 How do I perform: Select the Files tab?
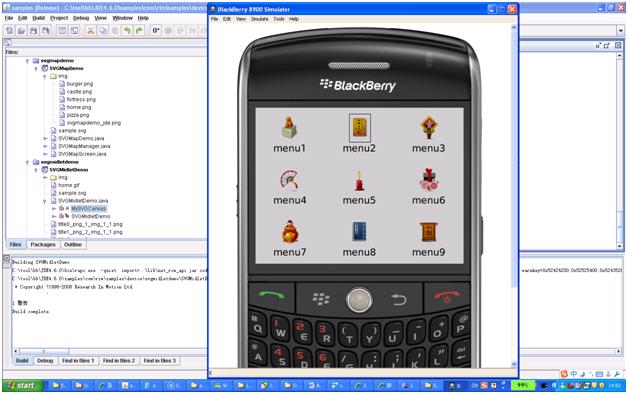point(15,244)
